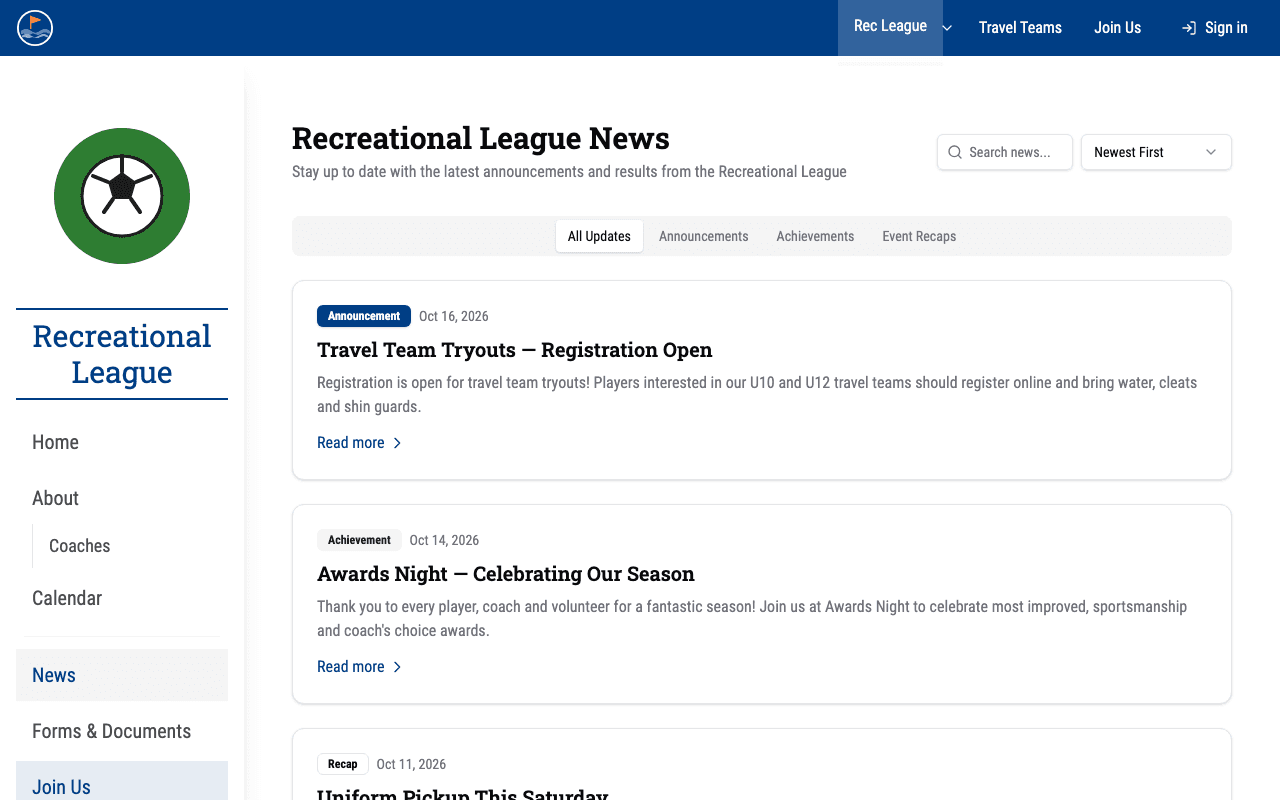
Task: Open Join Us in the top navigation
Action: (x=1117, y=28)
